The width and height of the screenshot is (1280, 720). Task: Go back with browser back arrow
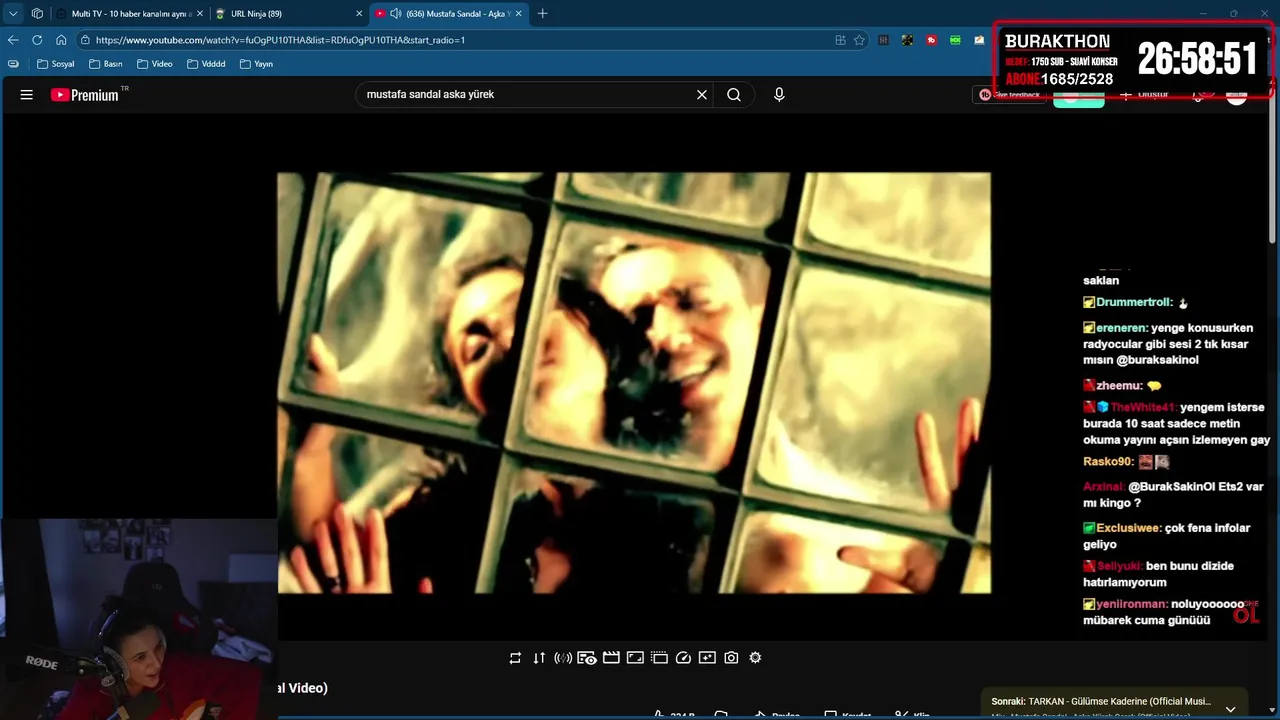(x=13, y=40)
